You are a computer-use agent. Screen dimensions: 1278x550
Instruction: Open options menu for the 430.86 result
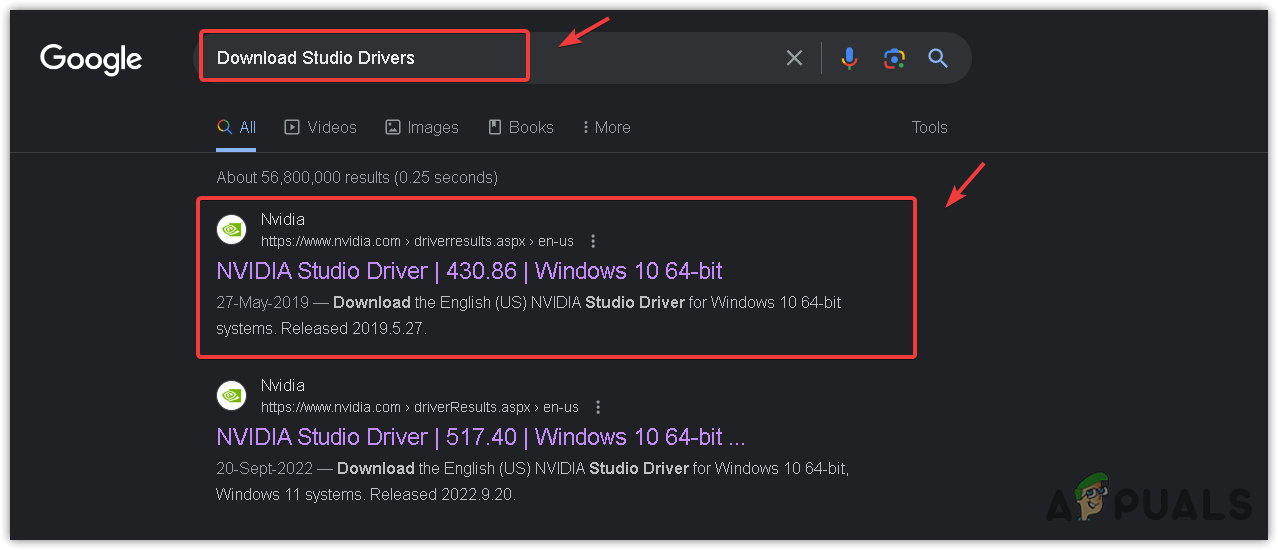pyautogui.click(x=593, y=241)
